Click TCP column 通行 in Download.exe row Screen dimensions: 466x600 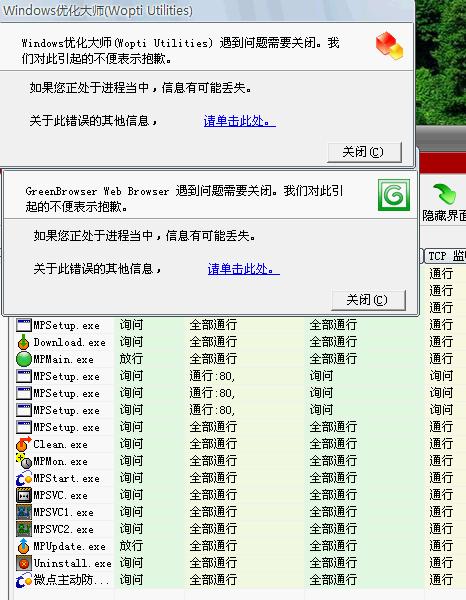tap(441, 342)
